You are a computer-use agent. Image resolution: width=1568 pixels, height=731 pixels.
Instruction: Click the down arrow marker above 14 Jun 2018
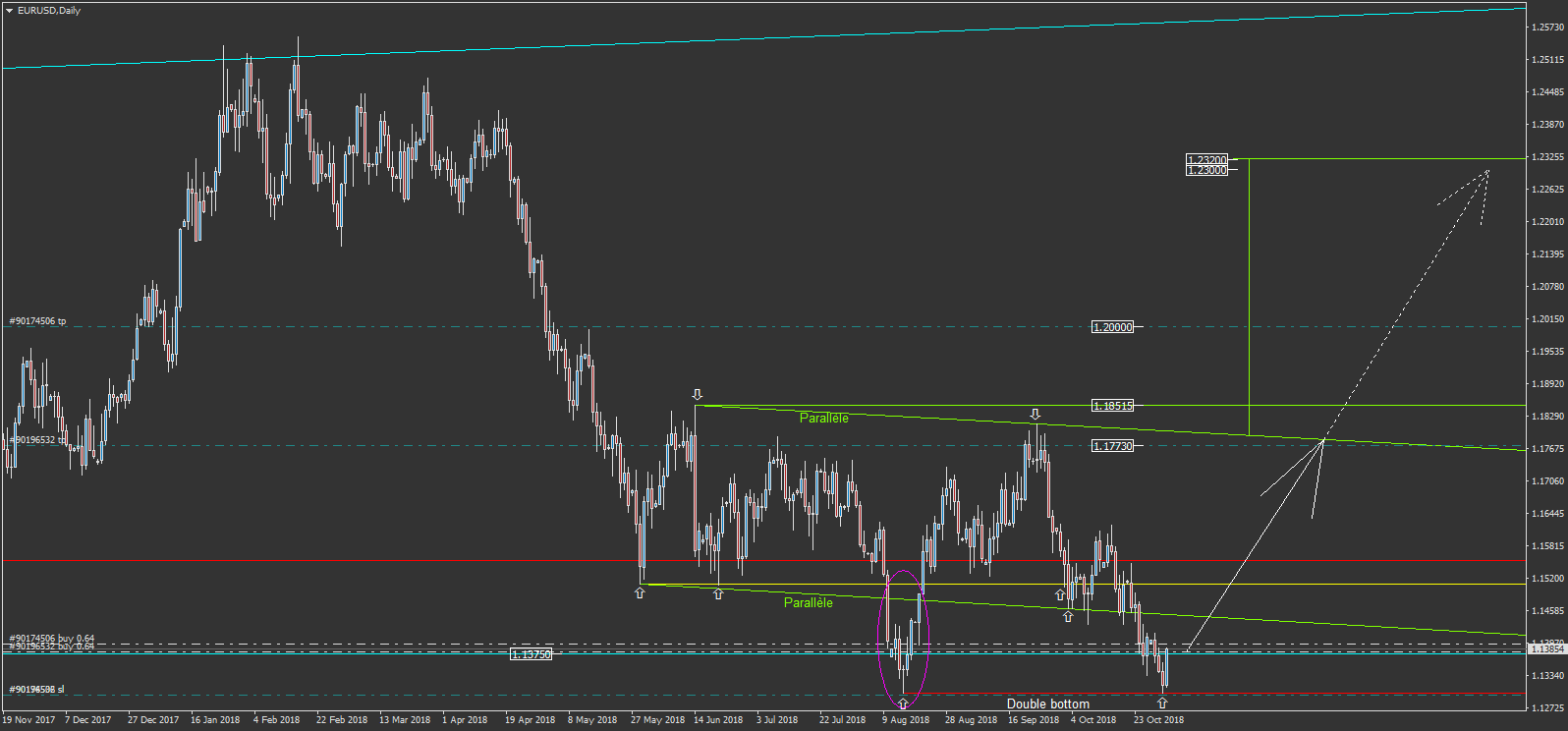pyautogui.click(x=698, y=395)
